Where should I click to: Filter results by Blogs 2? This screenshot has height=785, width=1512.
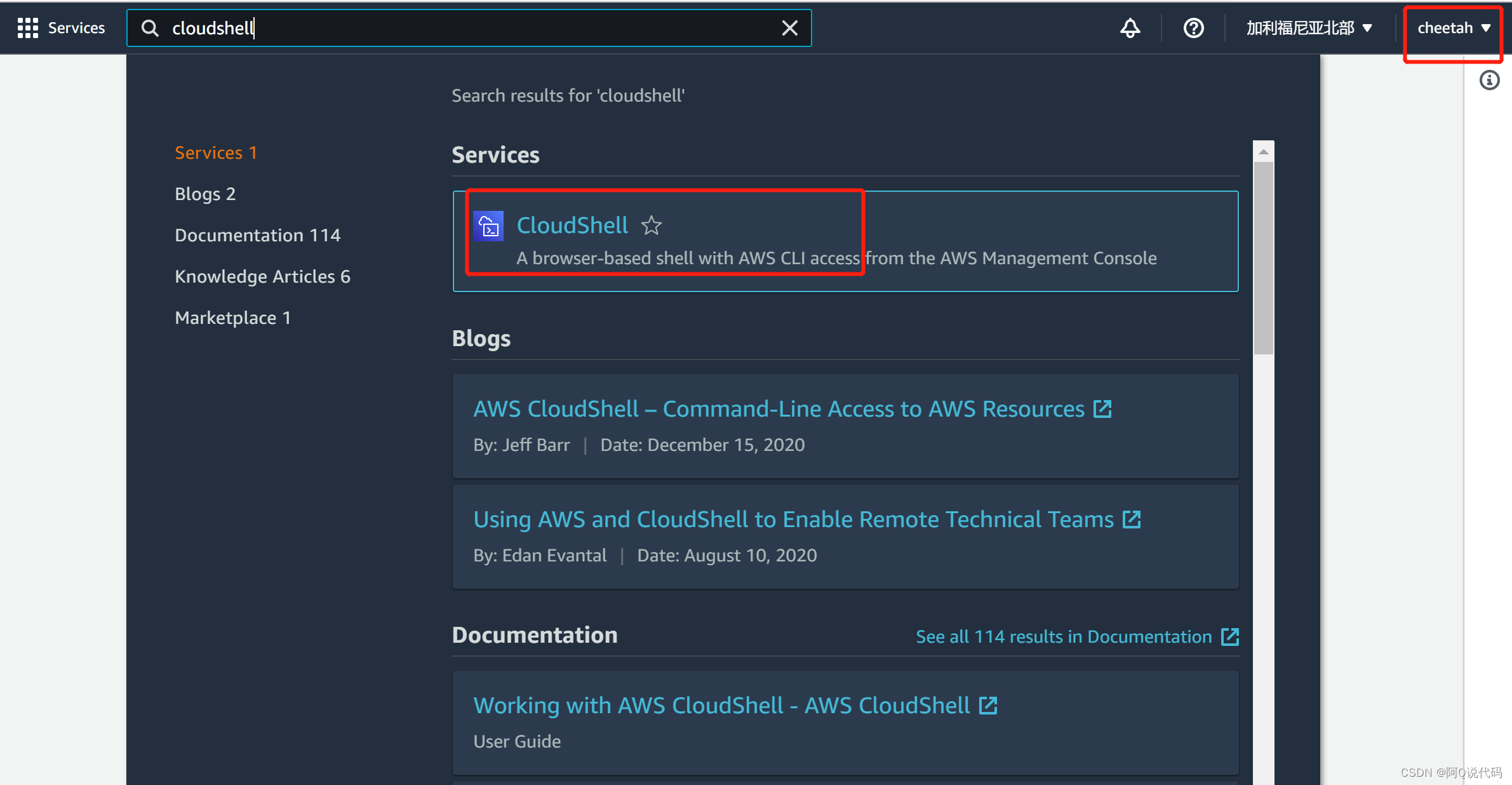pyautogui.click(x=205, y=194)
